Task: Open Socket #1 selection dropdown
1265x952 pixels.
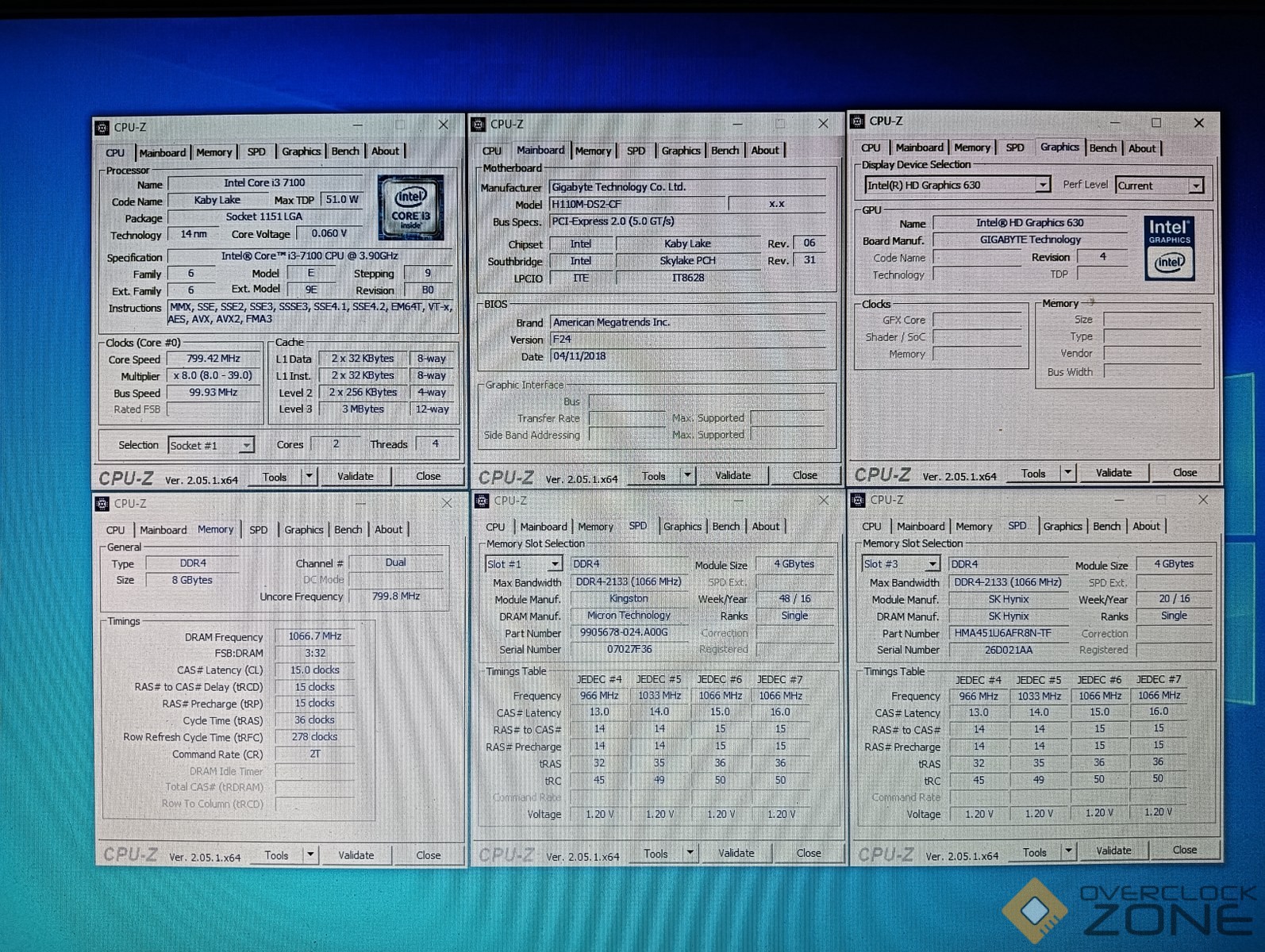Action: (x=247, y=446)
